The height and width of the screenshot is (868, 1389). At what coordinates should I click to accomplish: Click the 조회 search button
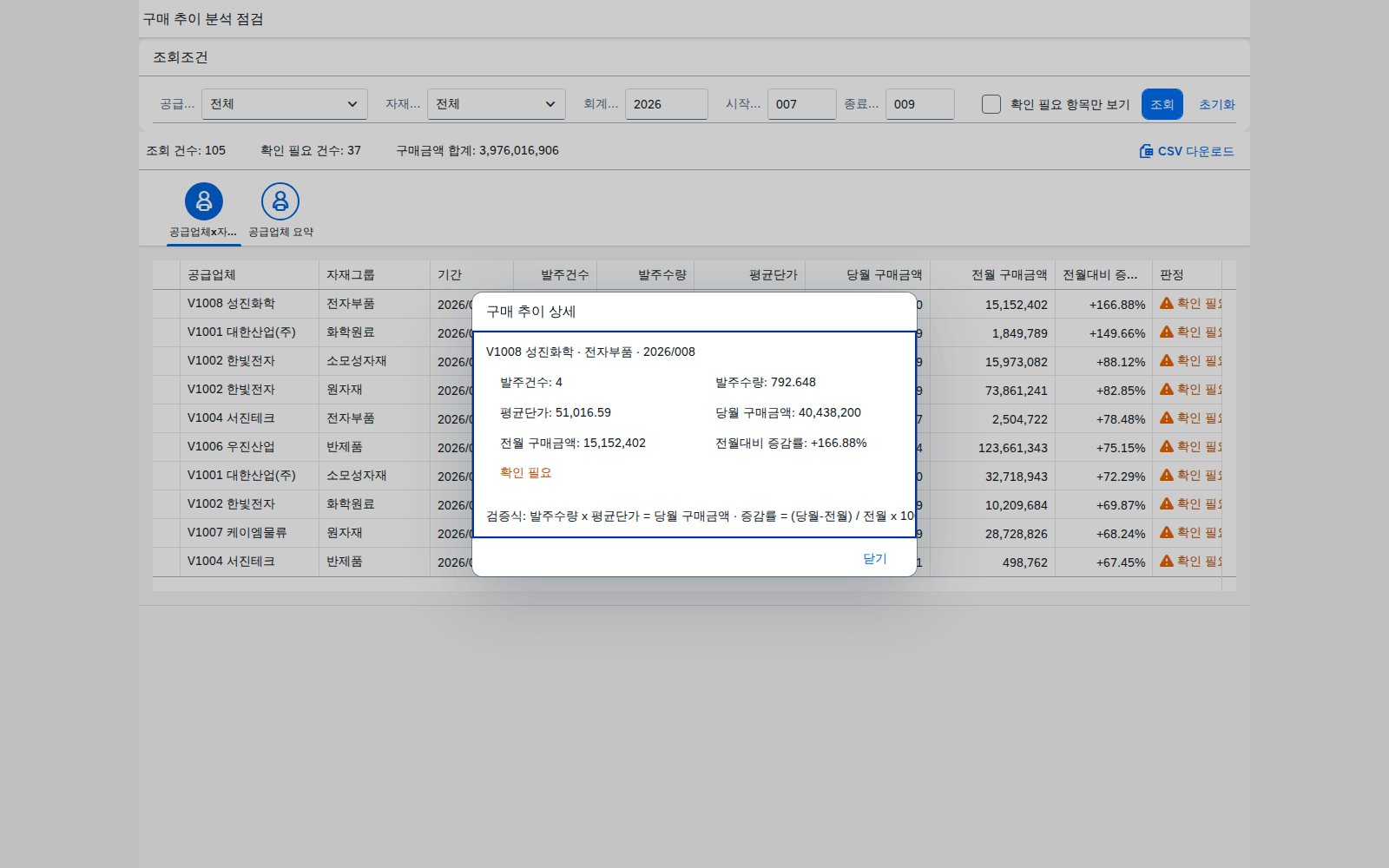tap(1162, 104)
